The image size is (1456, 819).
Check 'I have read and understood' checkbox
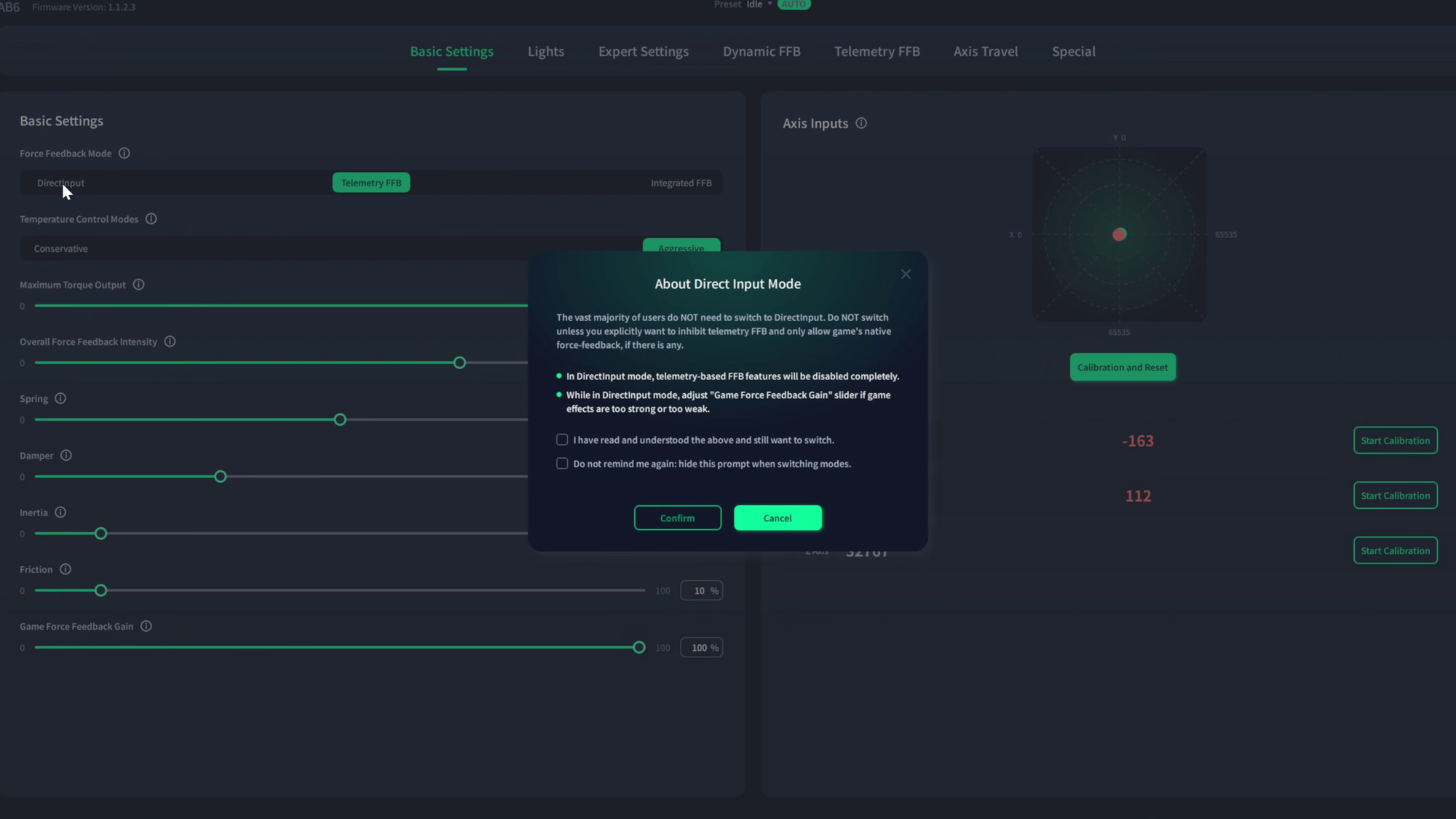pyautogui.click(x=562, y=440)
